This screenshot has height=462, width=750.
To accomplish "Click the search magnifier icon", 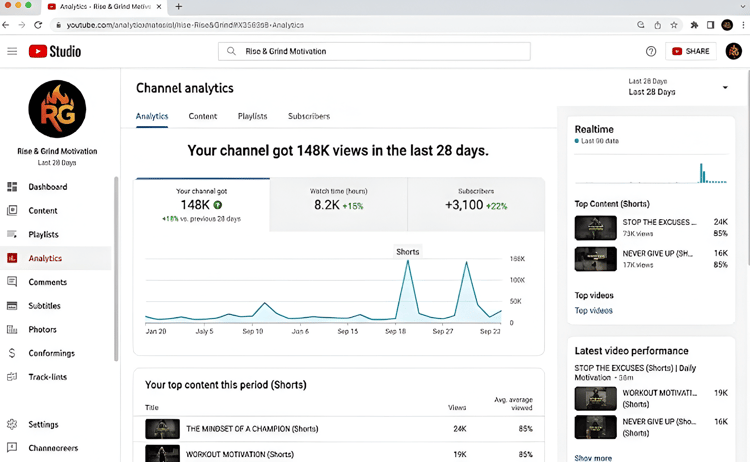I will (x=231, y=51).
